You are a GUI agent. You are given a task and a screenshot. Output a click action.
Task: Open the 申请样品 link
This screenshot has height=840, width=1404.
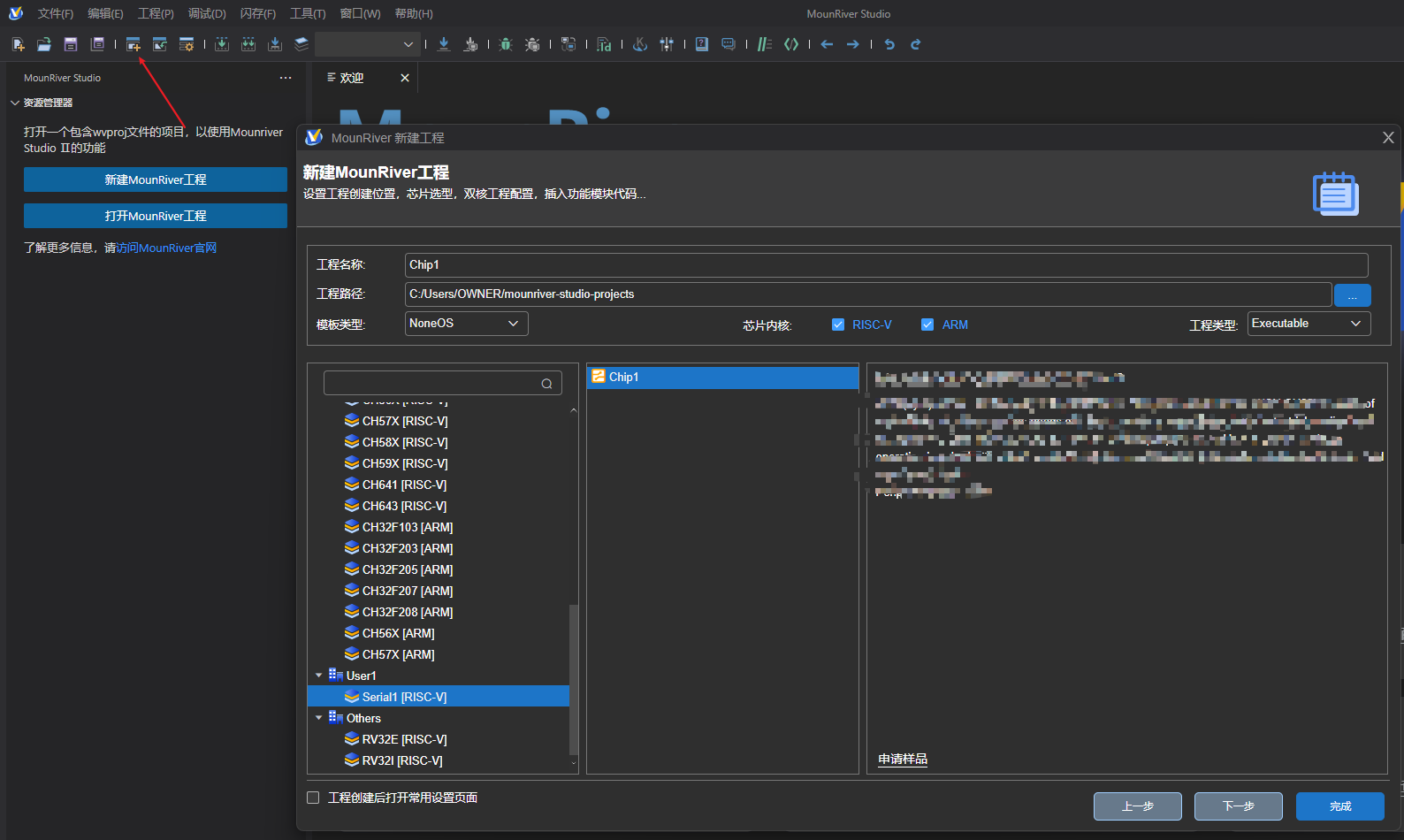coord(903,759)
